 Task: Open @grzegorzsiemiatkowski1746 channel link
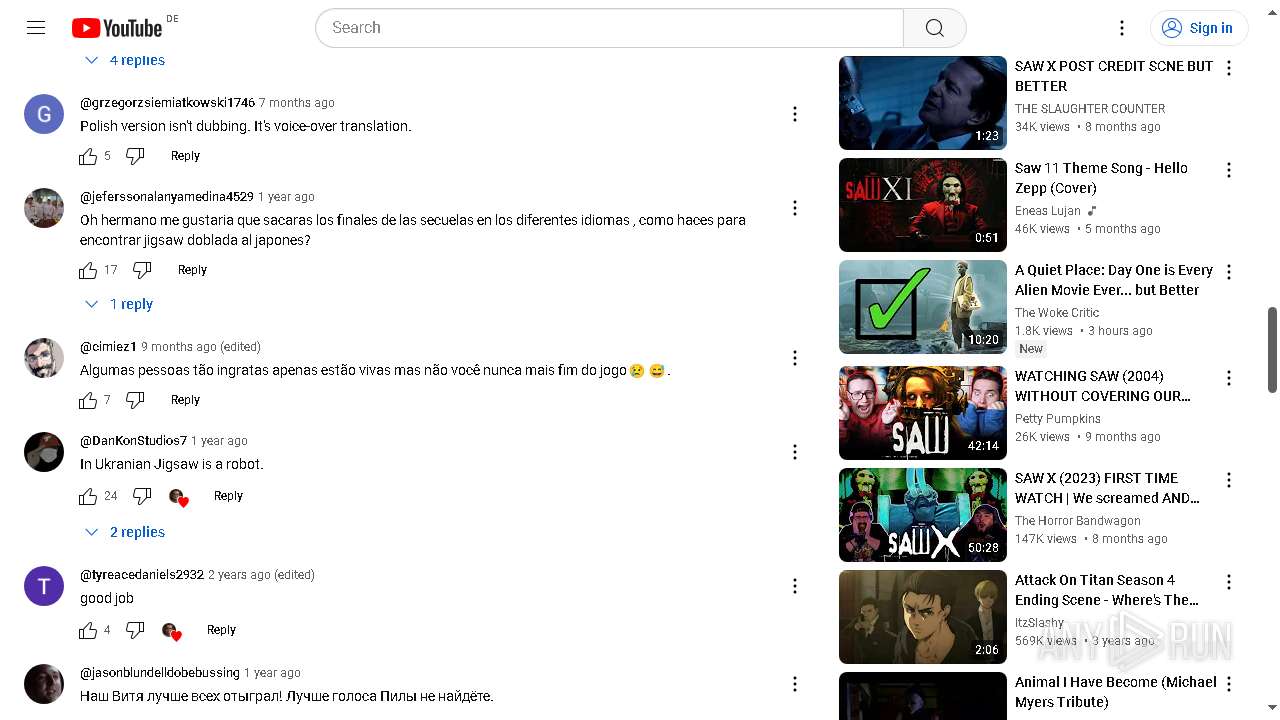[x=167, y=103]
